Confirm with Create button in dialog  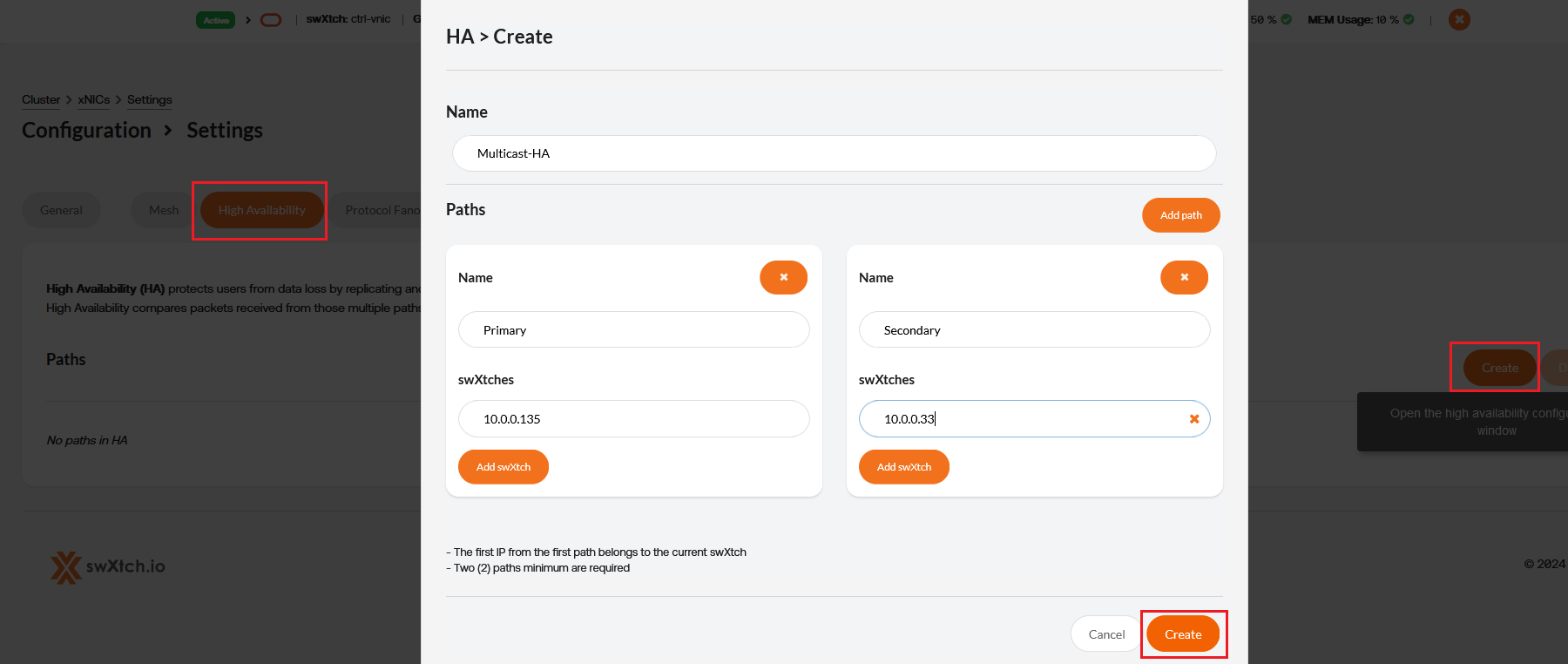(x=1182, y=634)
